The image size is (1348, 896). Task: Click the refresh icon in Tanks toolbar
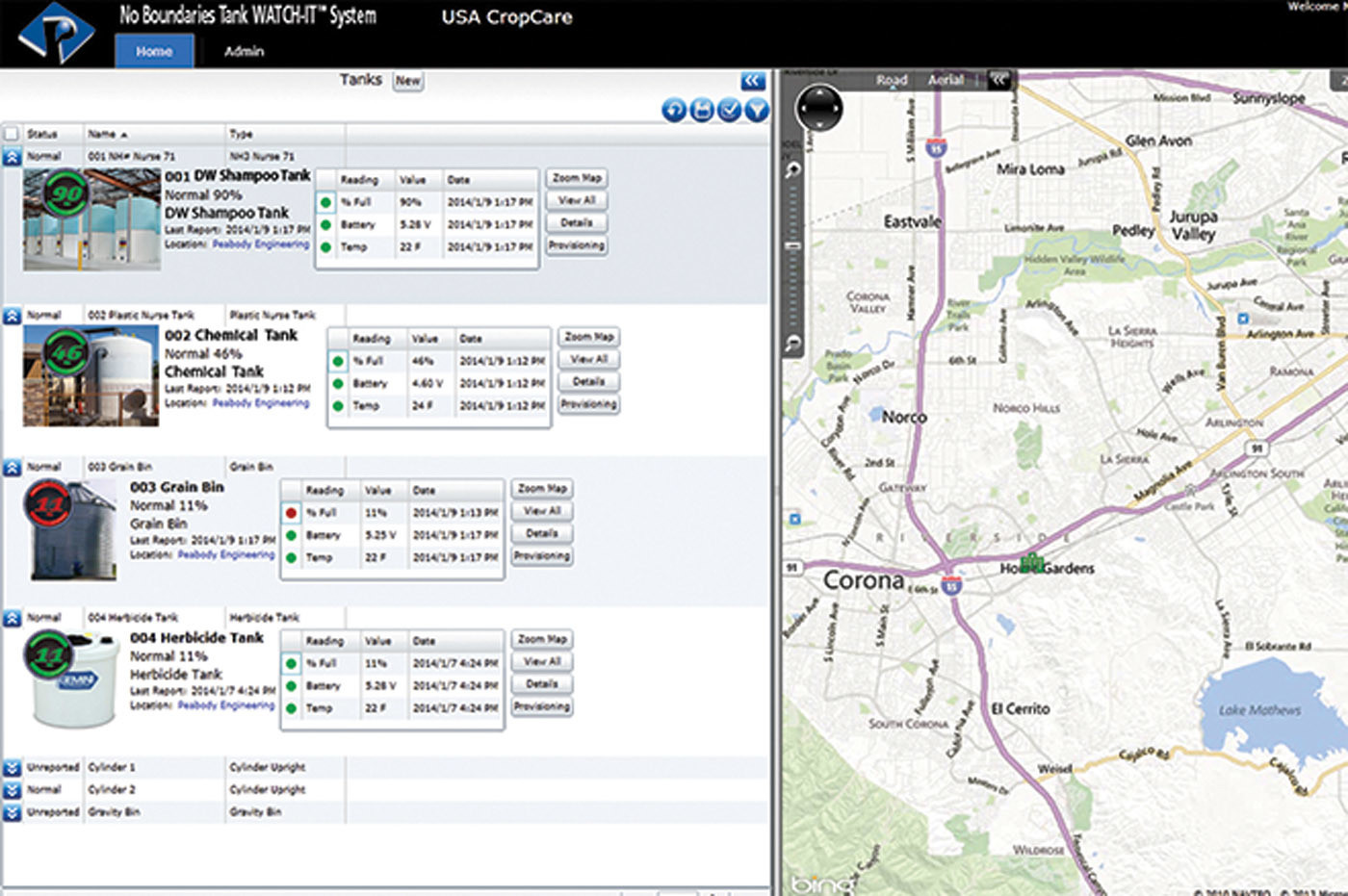[x=674, y=110]
